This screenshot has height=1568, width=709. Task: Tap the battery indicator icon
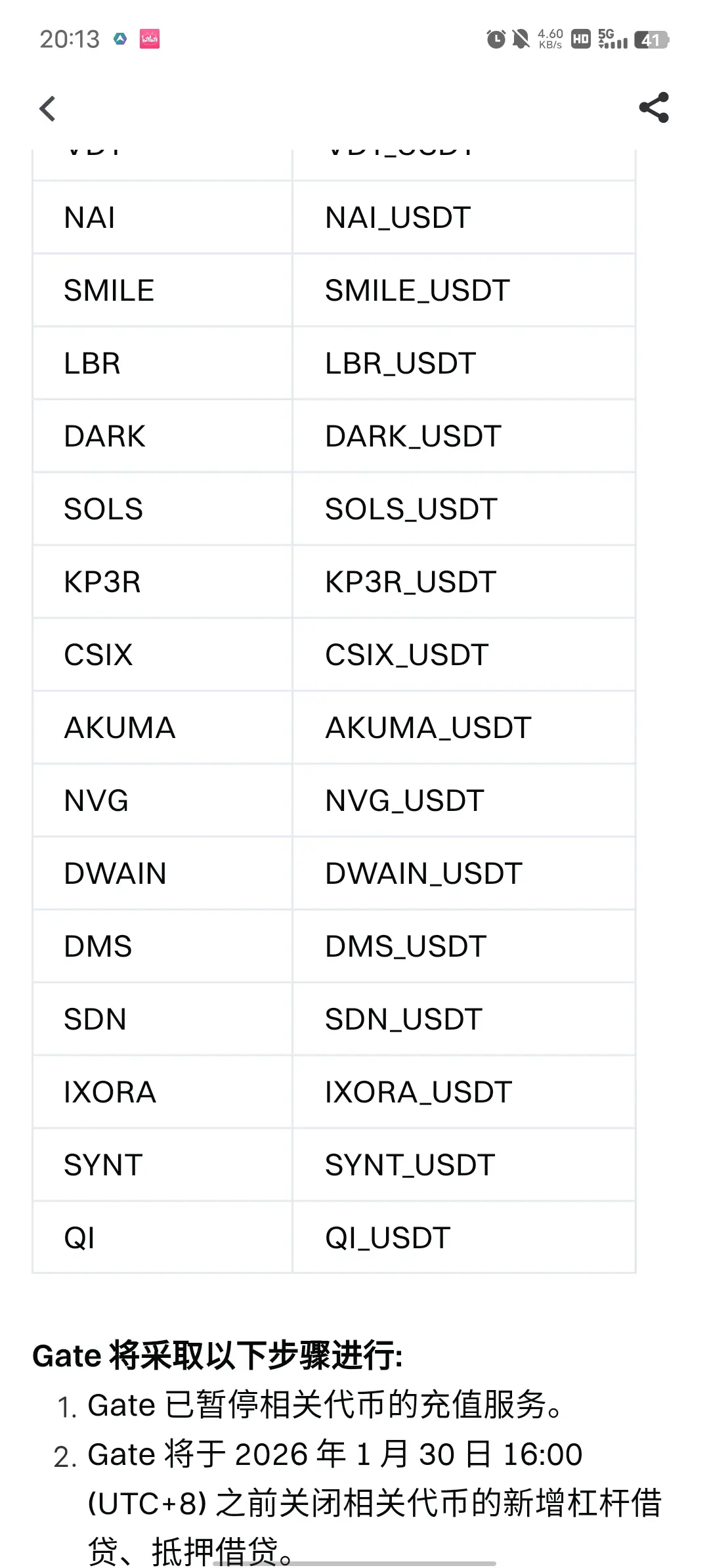point(652,39)
